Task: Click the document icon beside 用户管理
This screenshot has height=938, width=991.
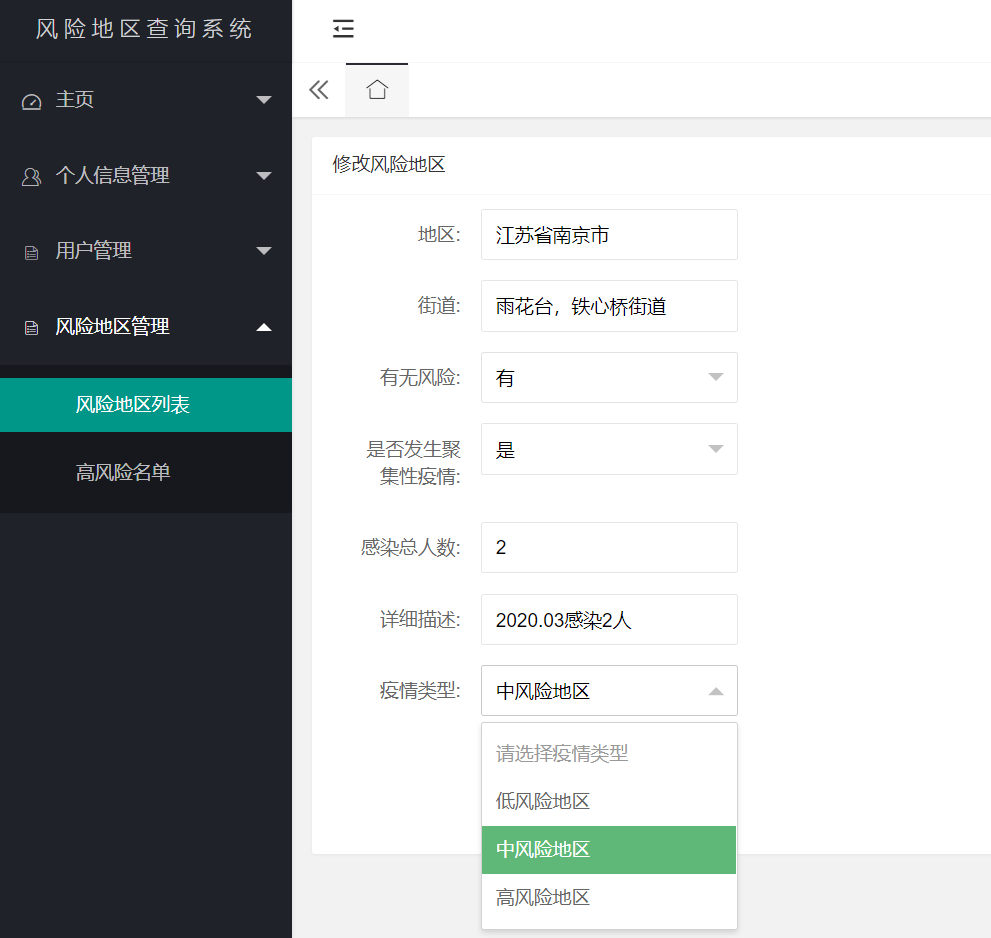Action: [x=31, y=253]
